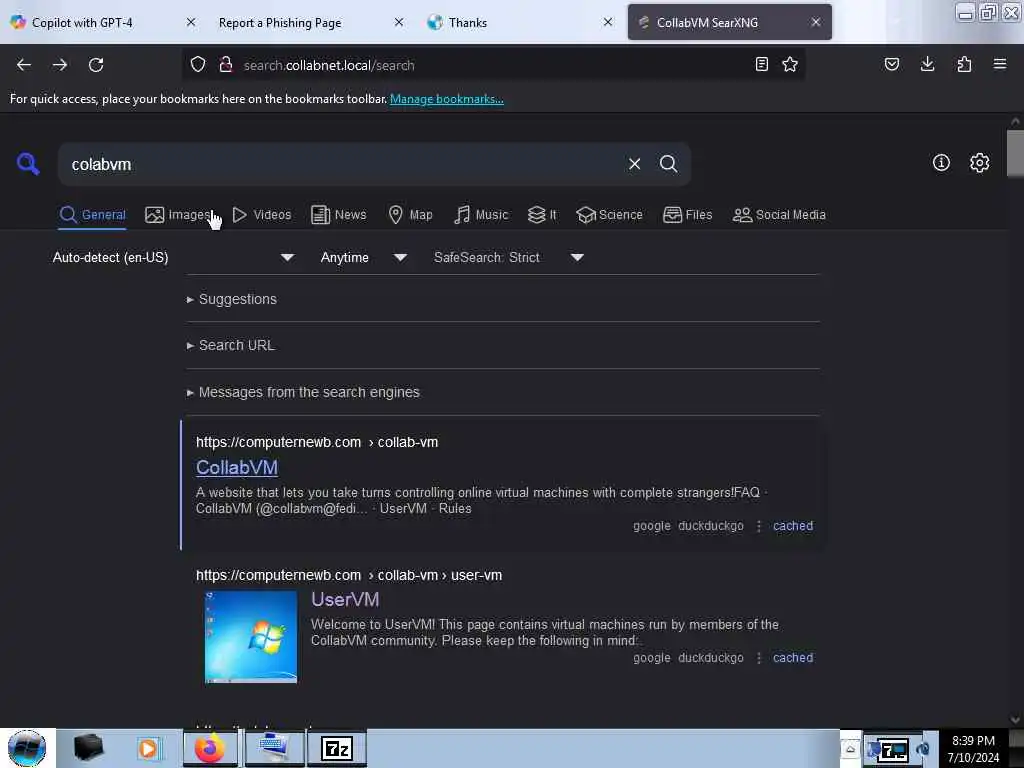The width and height of the screenshot is (1024, 768).
Task: Open the Extensions puzzle icon
Action: pyautogui.click(x=964, y=64)
